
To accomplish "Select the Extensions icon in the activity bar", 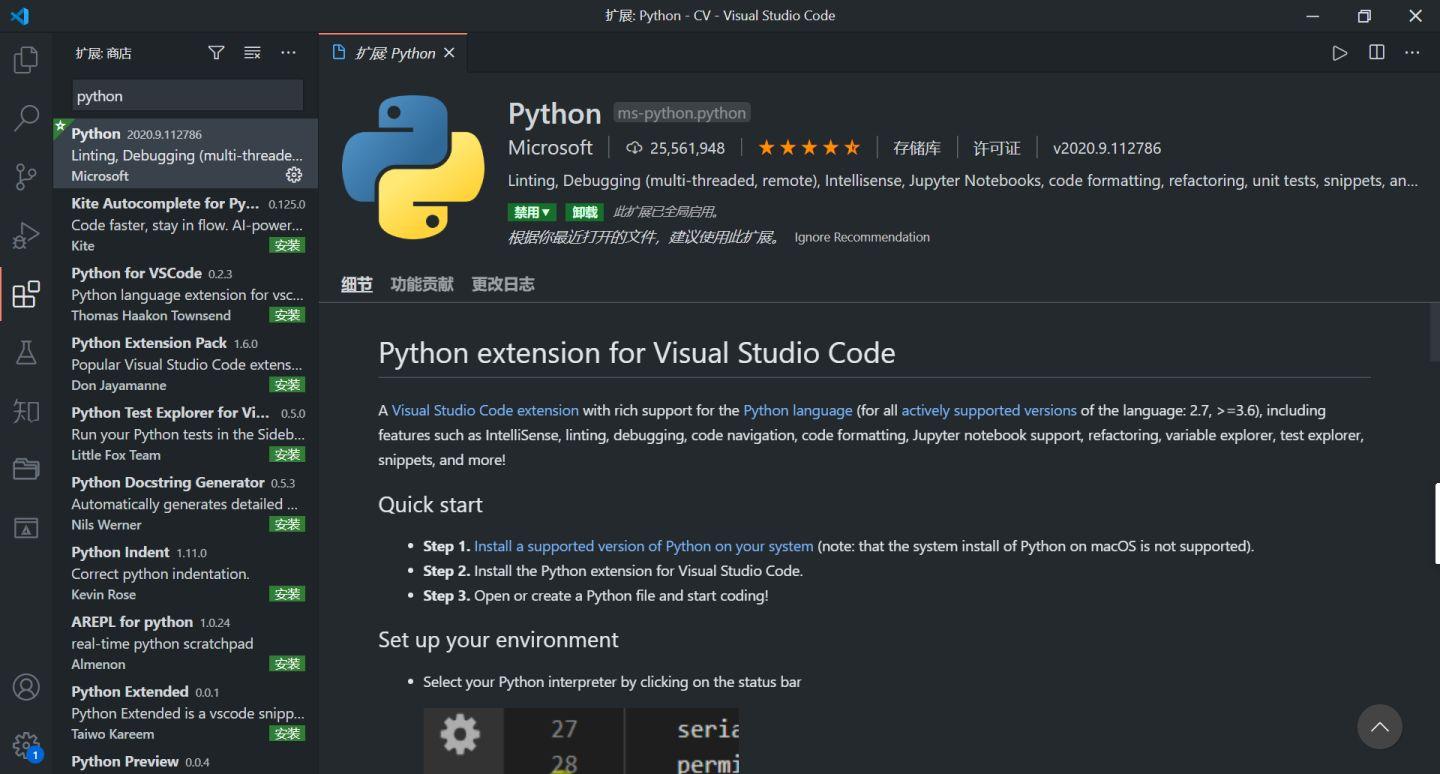I will (26, 294).
